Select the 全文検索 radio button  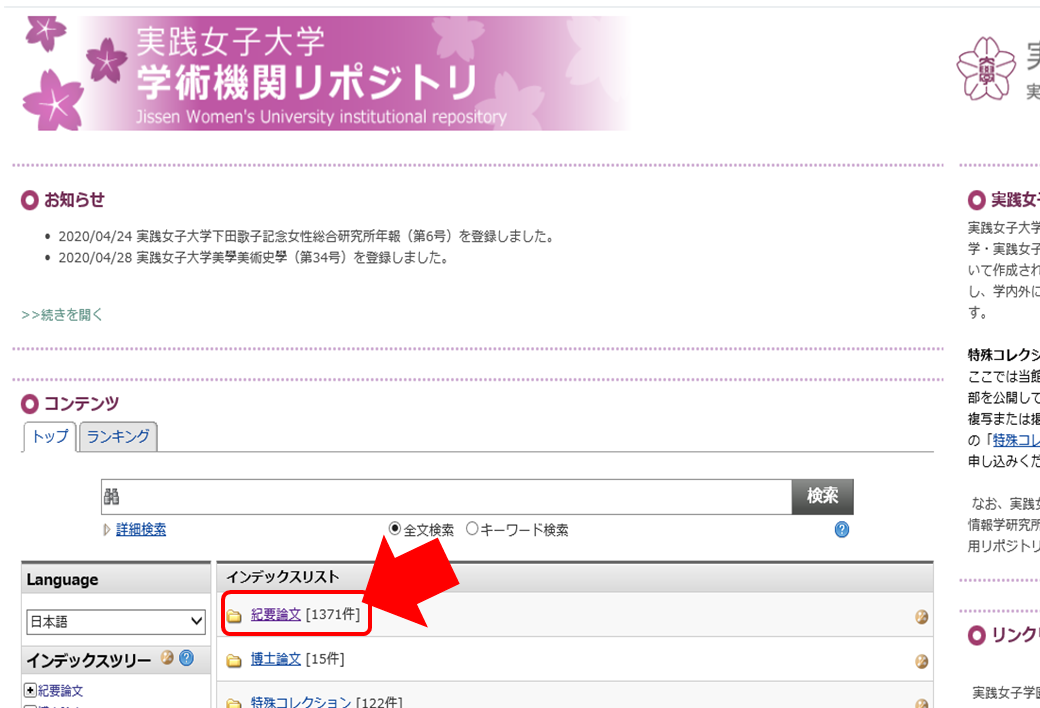[395, 529]
